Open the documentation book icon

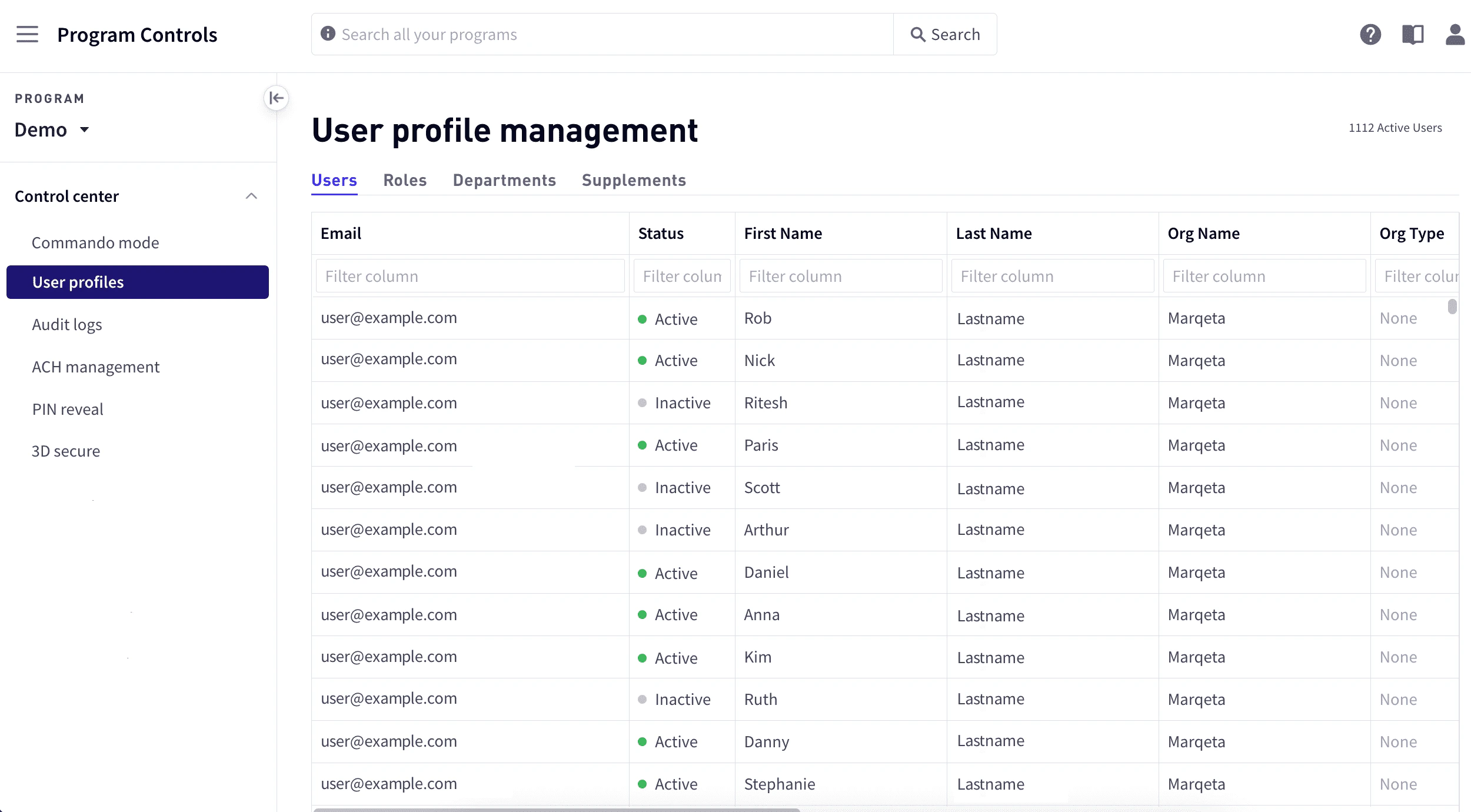tap(1413, 35)
